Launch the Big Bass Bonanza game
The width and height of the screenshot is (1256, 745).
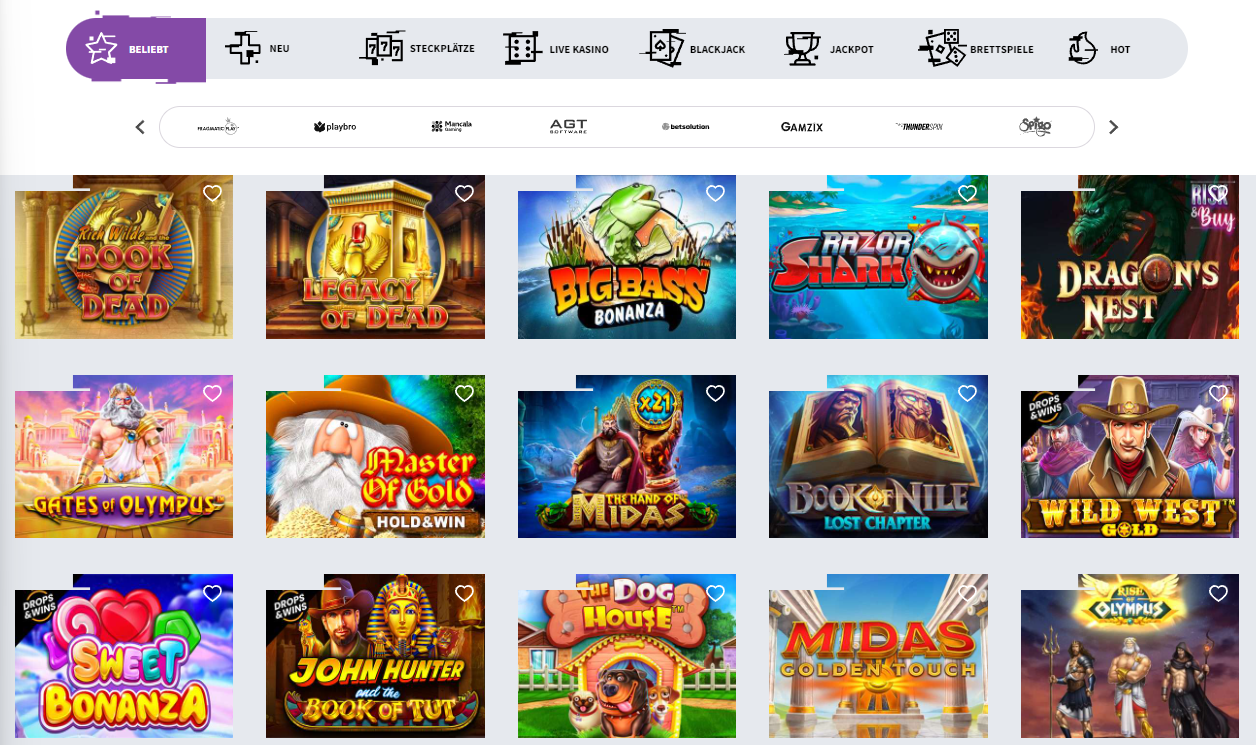(627, 257)
